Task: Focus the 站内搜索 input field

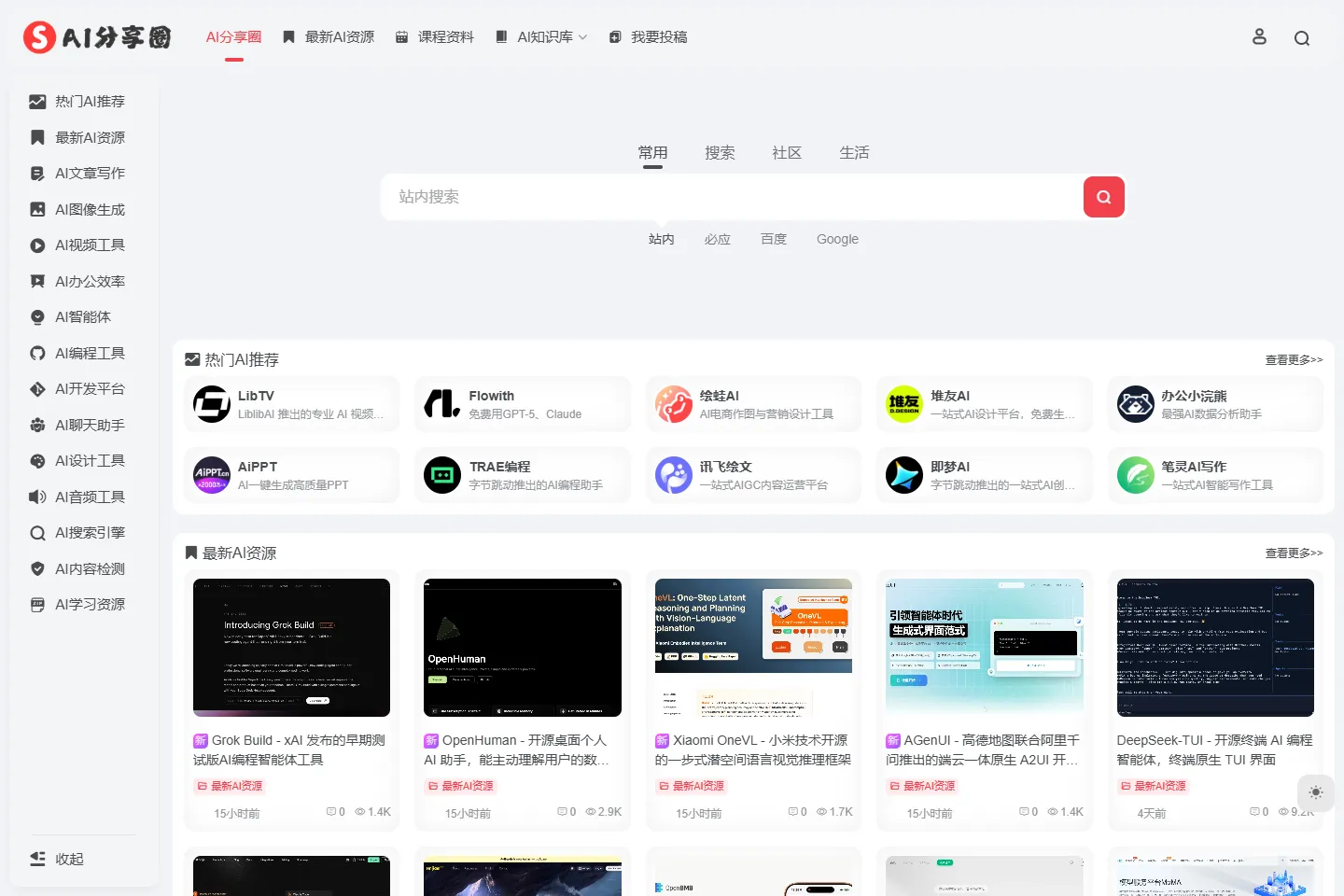Action: 732,197
